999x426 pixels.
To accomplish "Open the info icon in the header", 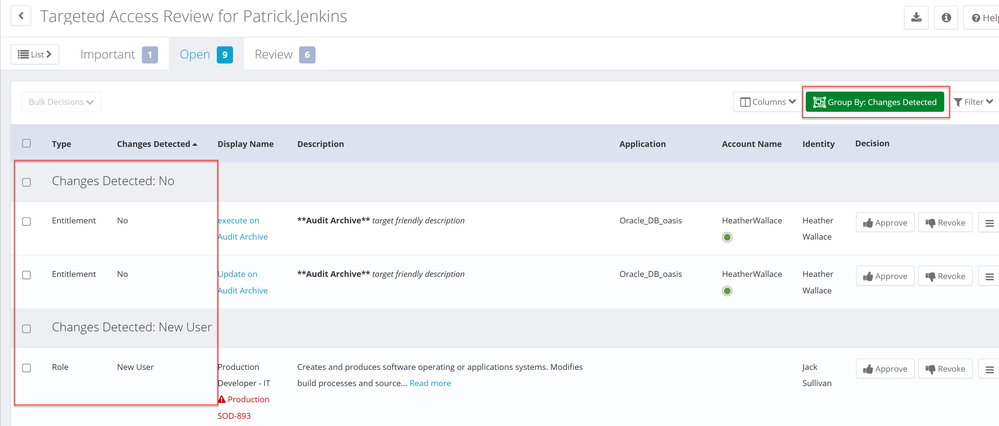I will point(946,17).
